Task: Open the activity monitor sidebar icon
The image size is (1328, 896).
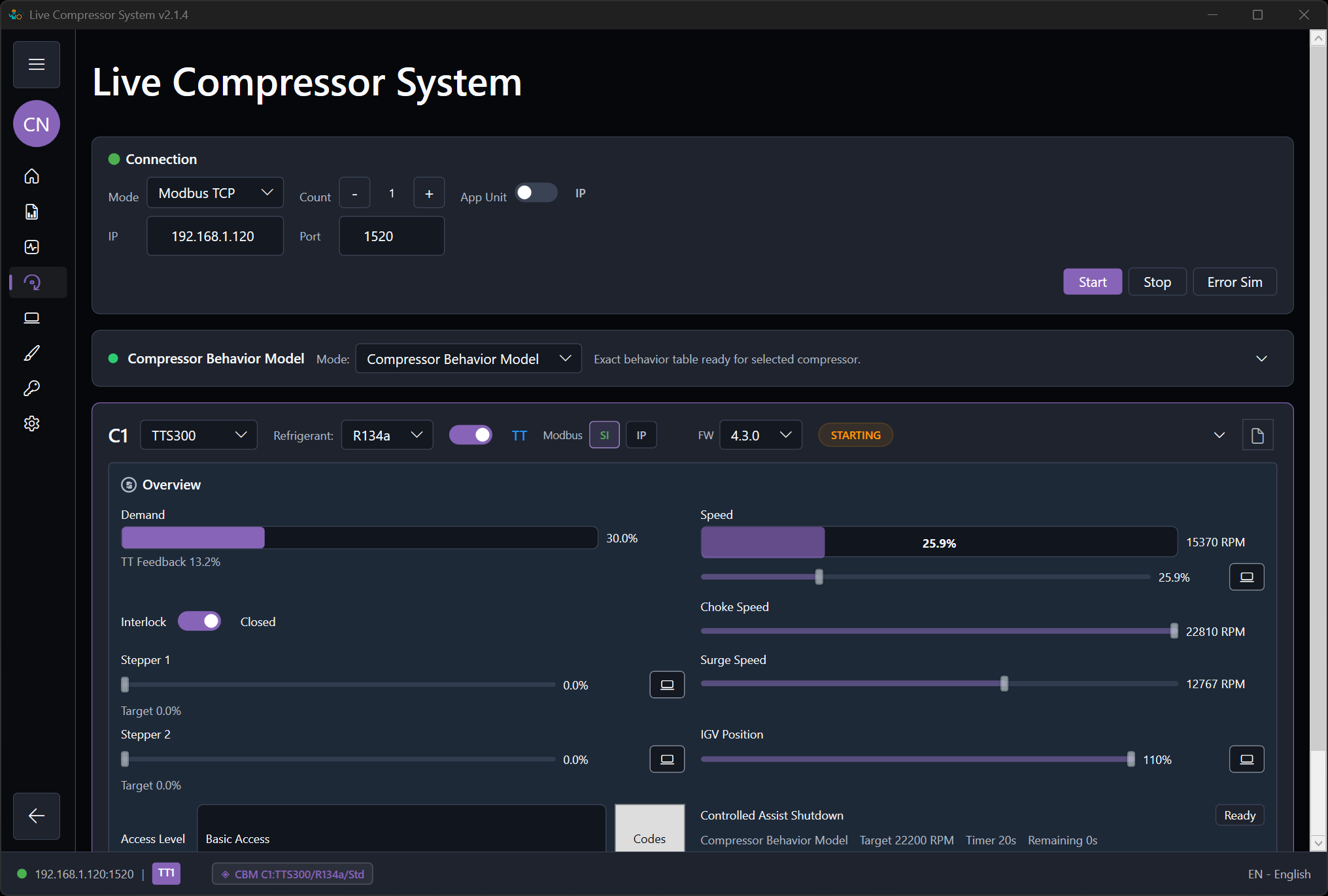Action: click(32, 247)
